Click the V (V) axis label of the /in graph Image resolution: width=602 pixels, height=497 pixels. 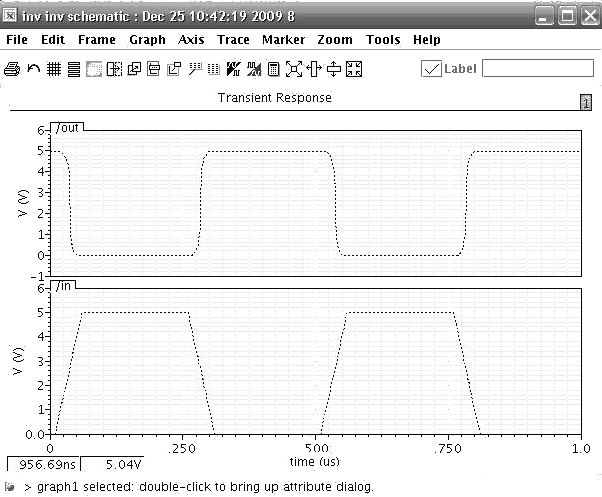18,361
